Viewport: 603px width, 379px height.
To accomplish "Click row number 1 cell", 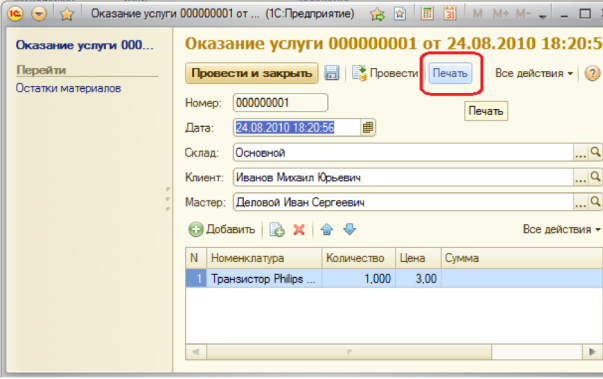I will point(196,278).
